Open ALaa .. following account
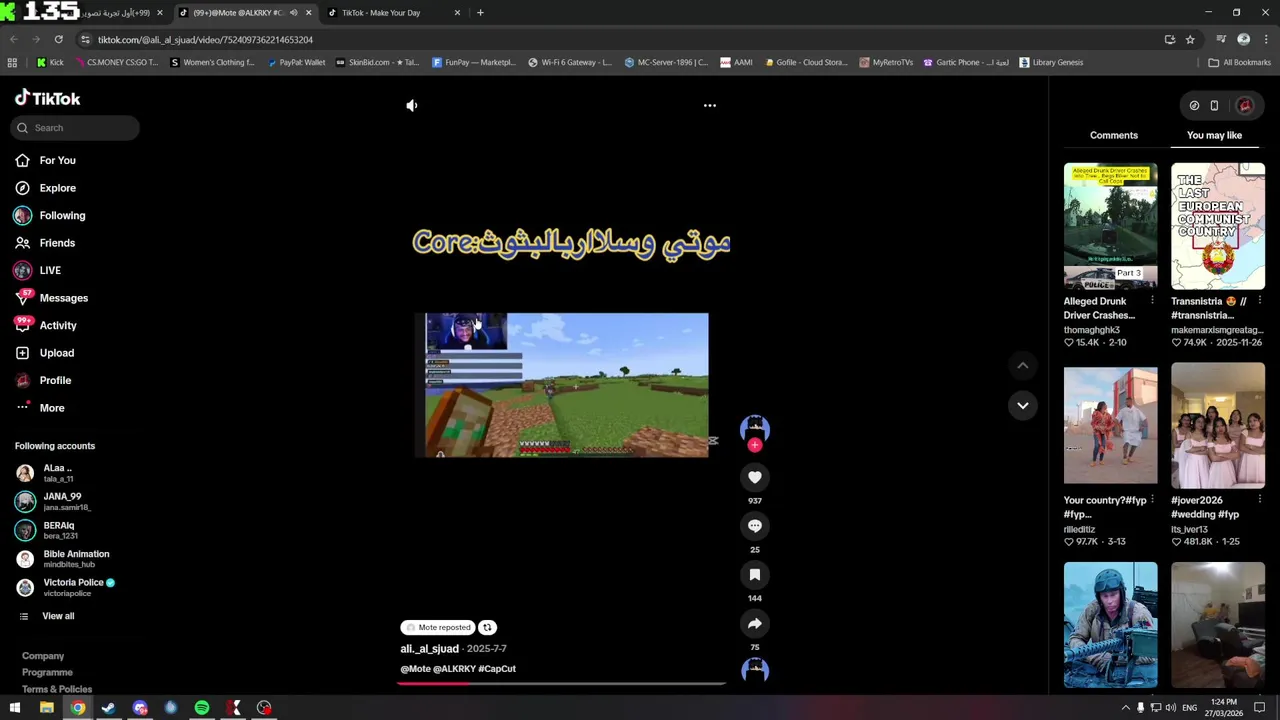Viewport: 1280px width, 720px height. click(x=45, y=473)
